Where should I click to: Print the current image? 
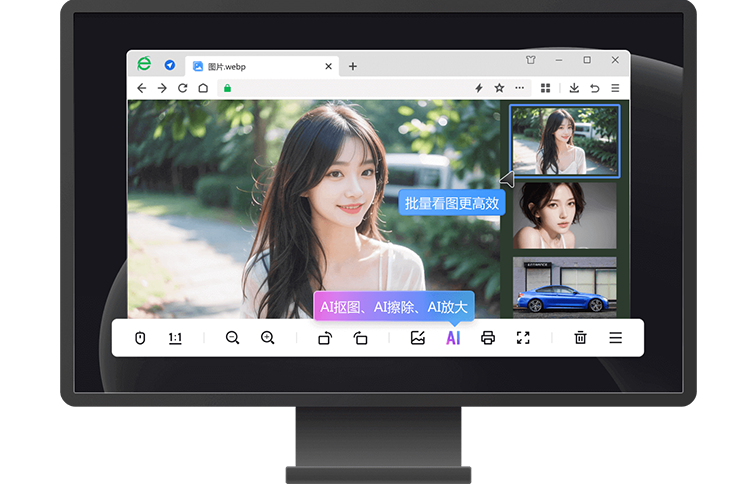[488, 338]
